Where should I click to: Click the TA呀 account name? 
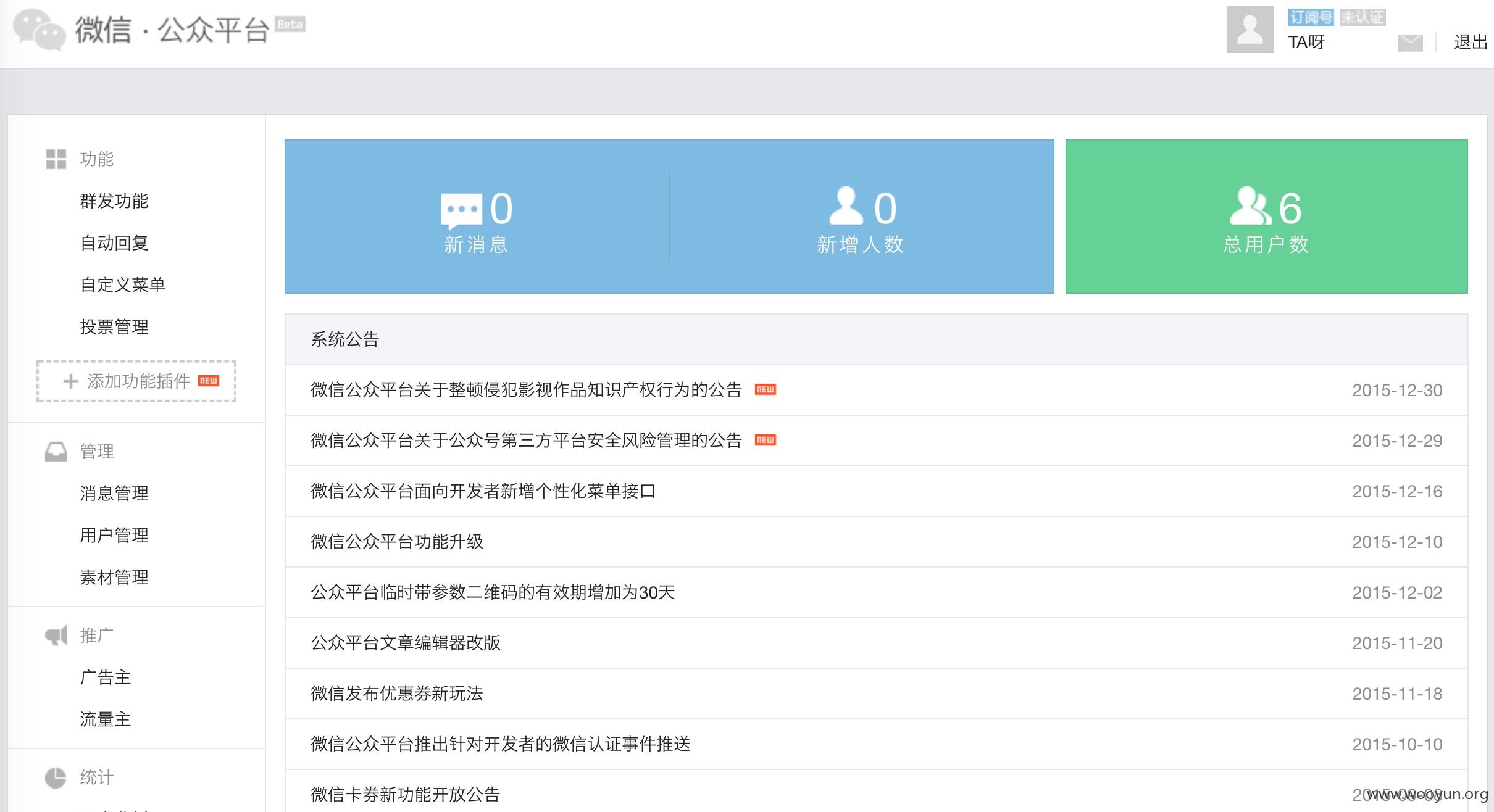pyautogui.click(x=1306, y=42)
